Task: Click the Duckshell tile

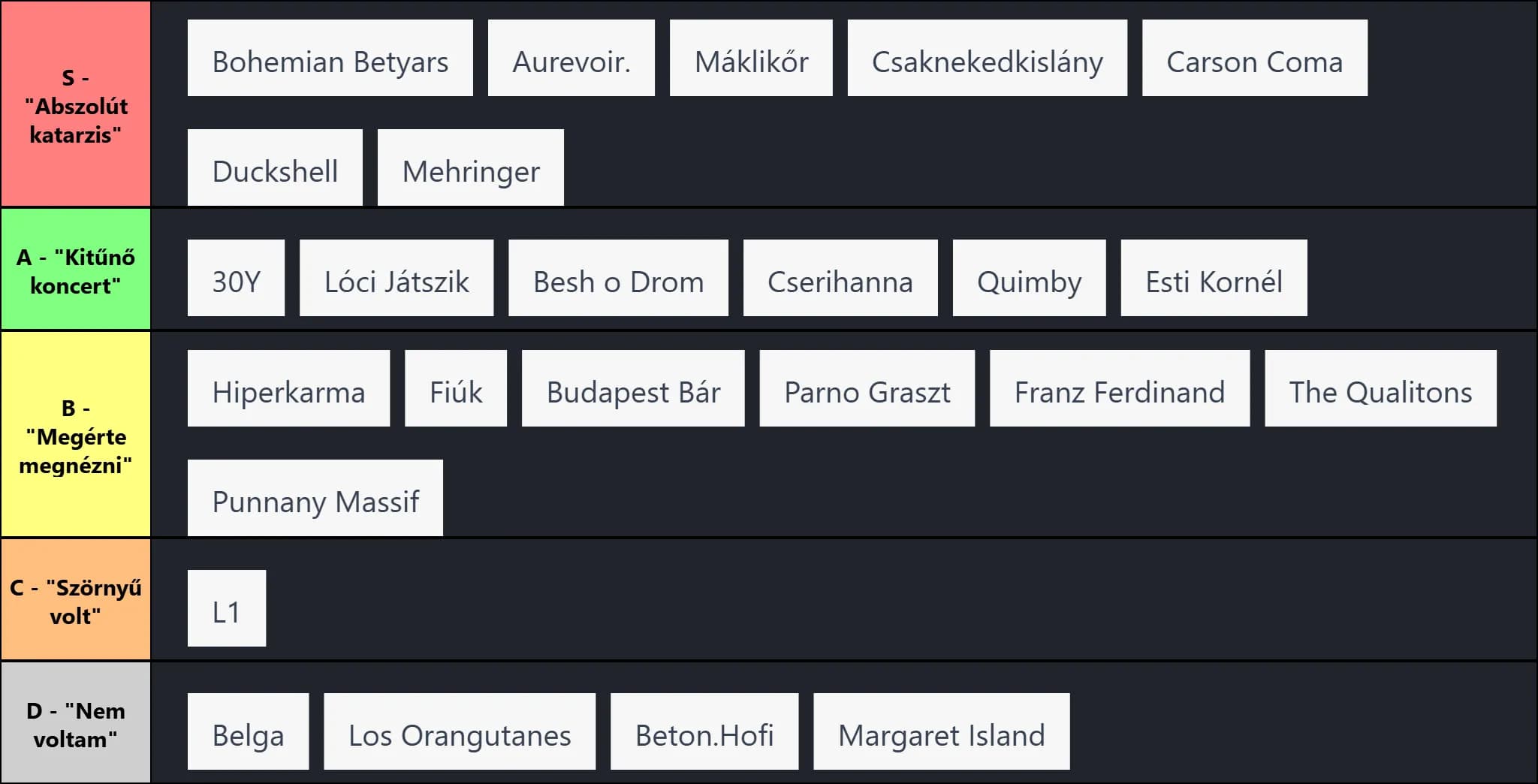Action: click(x=275, y=168)
